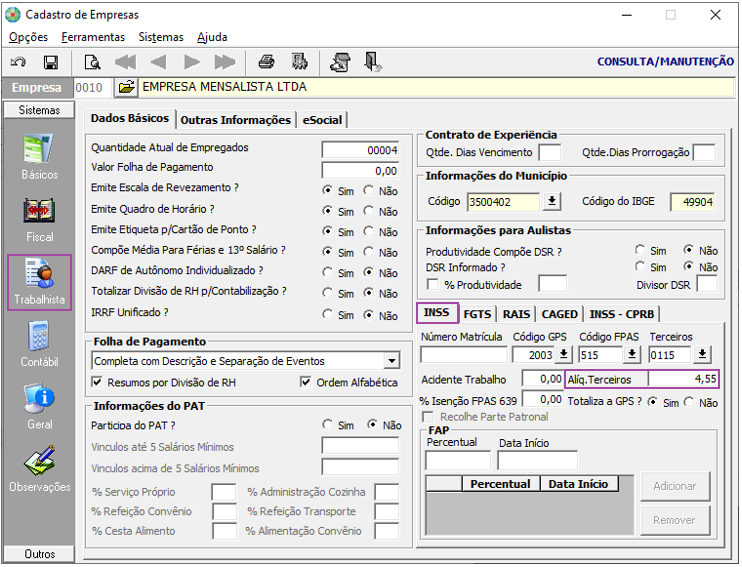Open the Empresa folder lookup icon

click(x=126, y=88)
